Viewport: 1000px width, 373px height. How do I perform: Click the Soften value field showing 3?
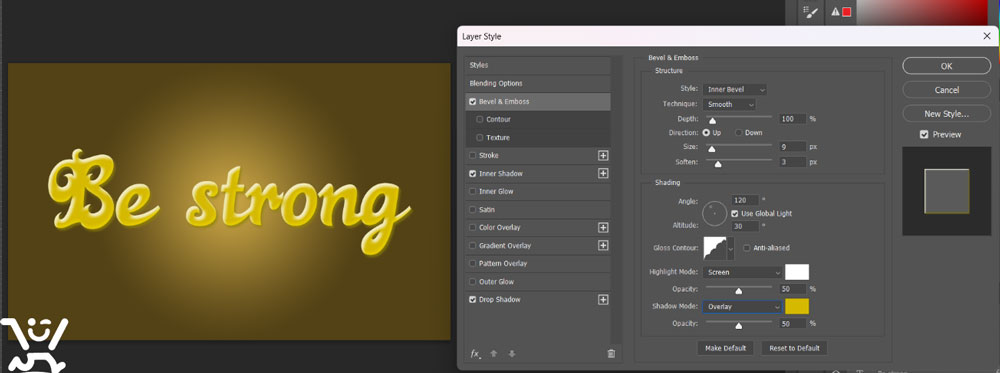[x=792, y=162]
